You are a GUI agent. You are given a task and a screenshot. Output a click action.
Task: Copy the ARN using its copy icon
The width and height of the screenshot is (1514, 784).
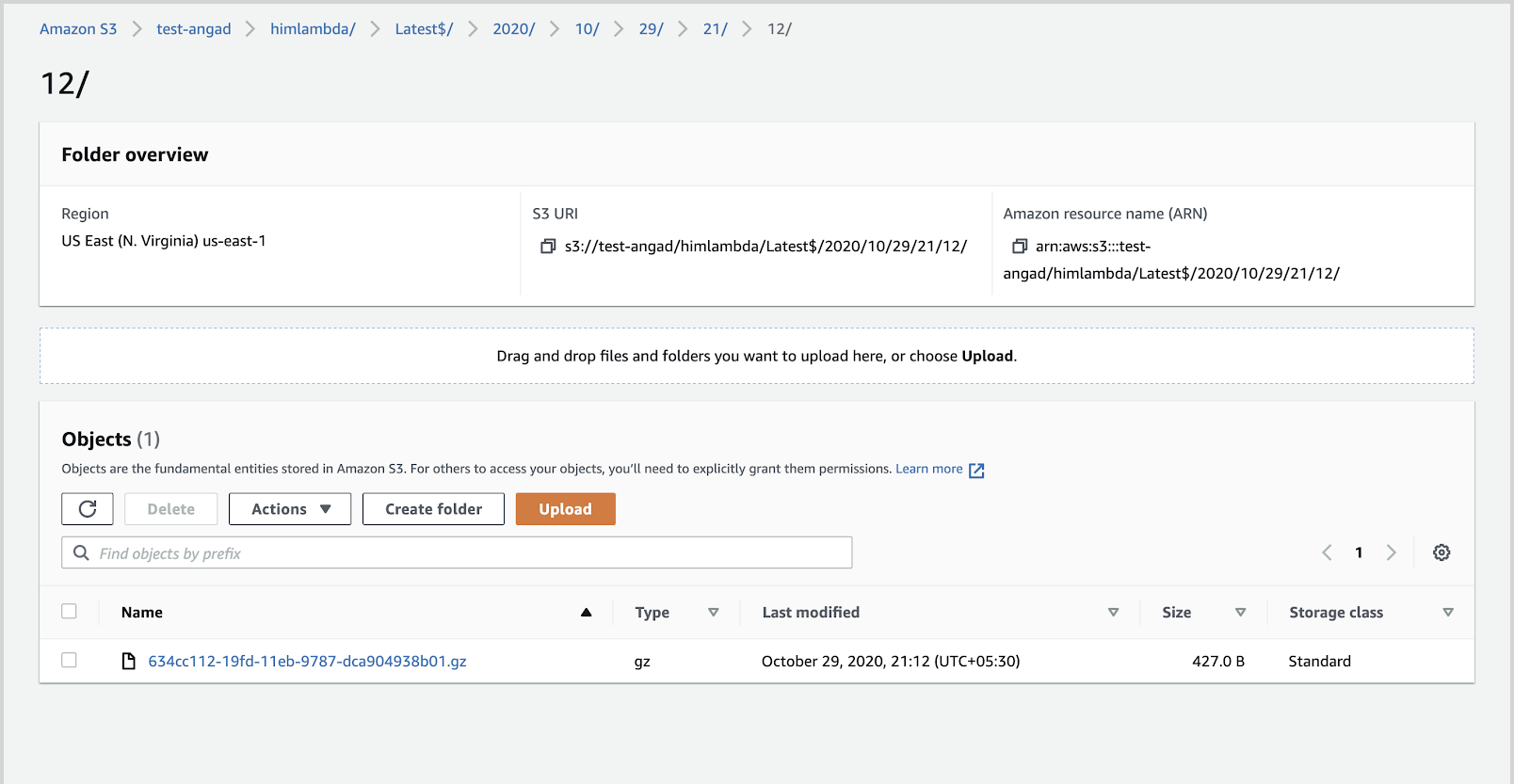pos(1019,247)
